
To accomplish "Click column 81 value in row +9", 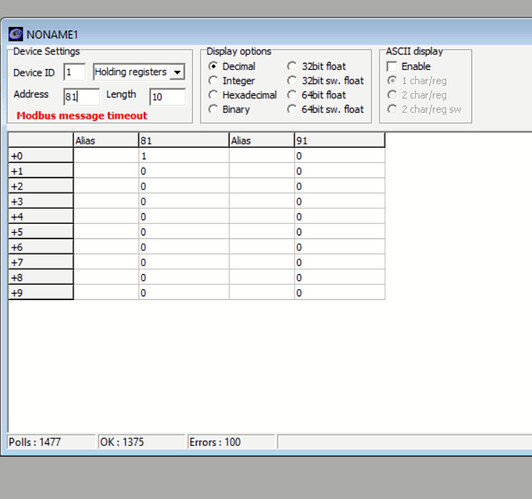I will tap(184, 292).
